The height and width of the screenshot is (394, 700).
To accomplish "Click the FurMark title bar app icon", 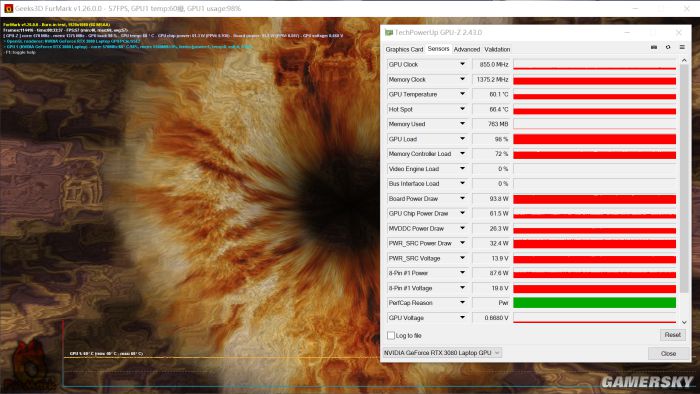I will tap(8, 8).
